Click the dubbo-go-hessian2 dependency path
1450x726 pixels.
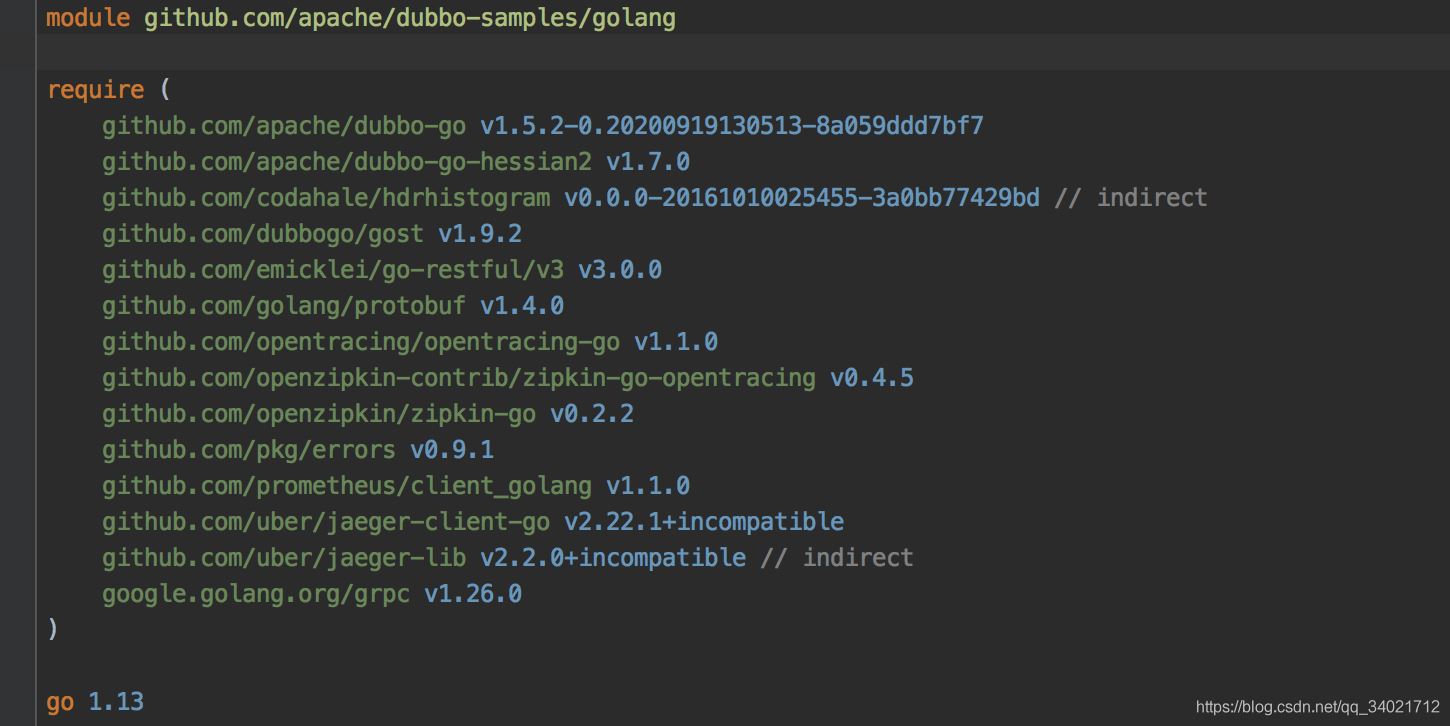coord(346,162)
